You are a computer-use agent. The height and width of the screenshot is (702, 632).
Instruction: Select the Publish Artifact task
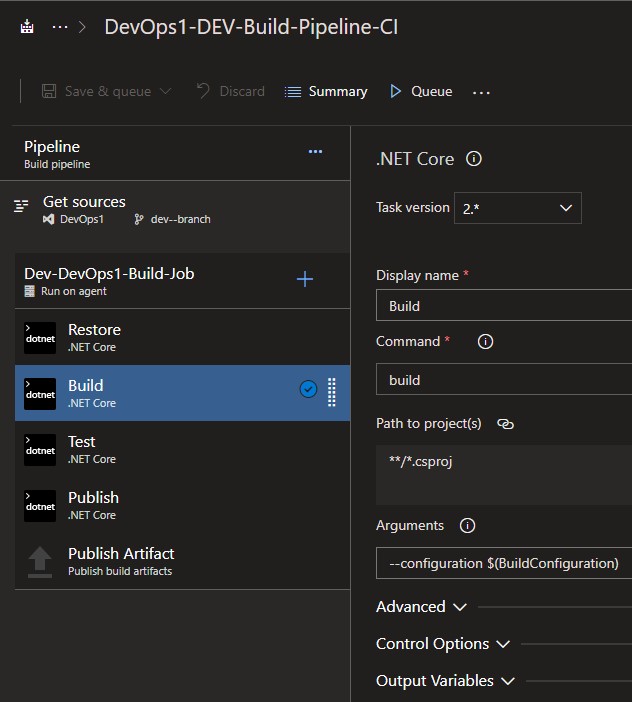click(x=183, y=561)
